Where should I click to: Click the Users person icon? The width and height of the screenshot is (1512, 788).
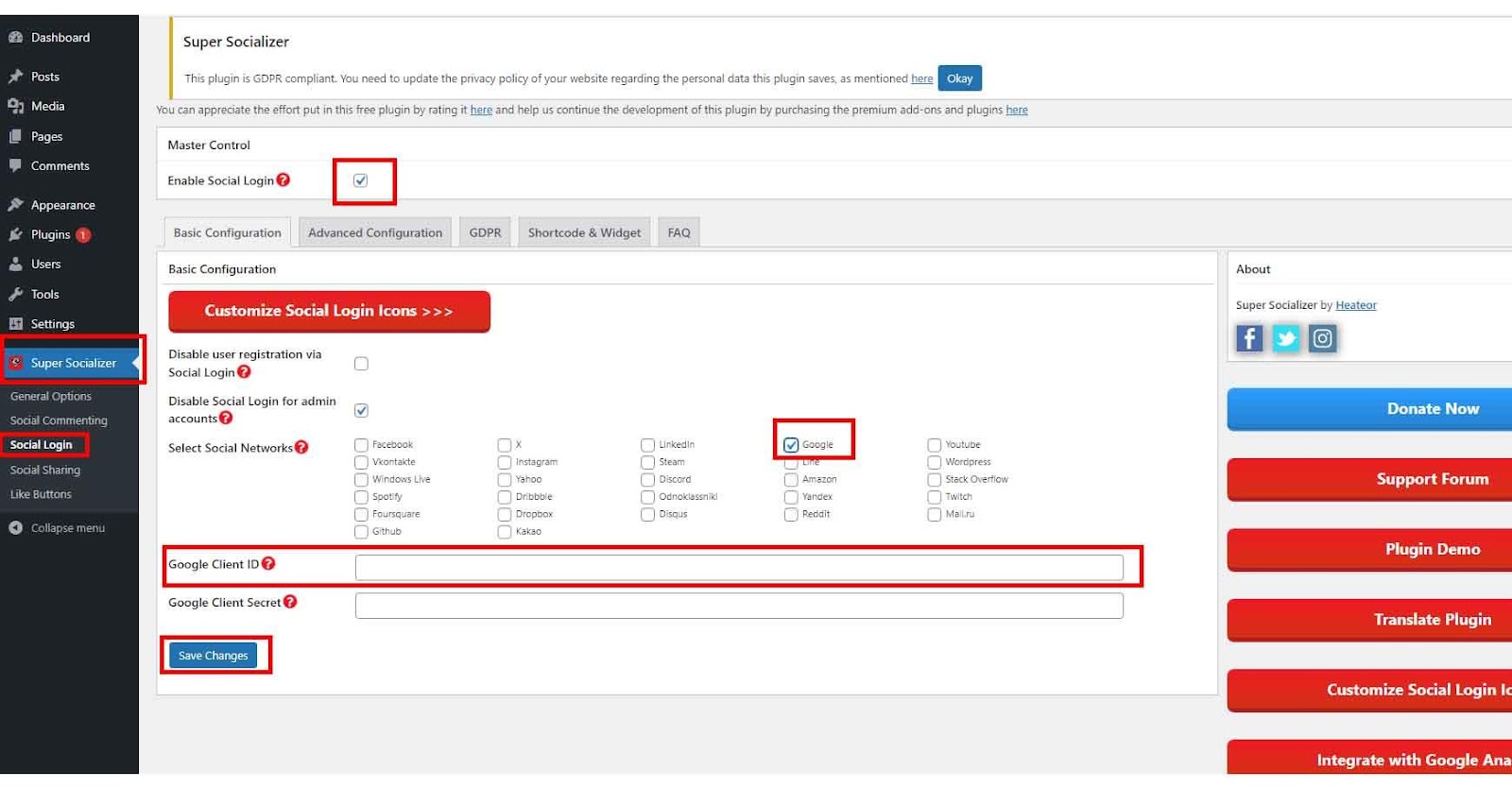15,264
